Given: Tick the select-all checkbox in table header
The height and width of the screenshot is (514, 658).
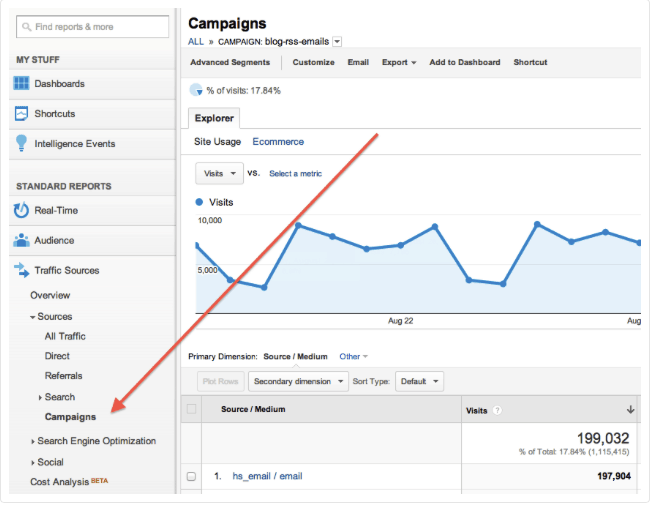Looking at the screenshot, I should [191, 409].
